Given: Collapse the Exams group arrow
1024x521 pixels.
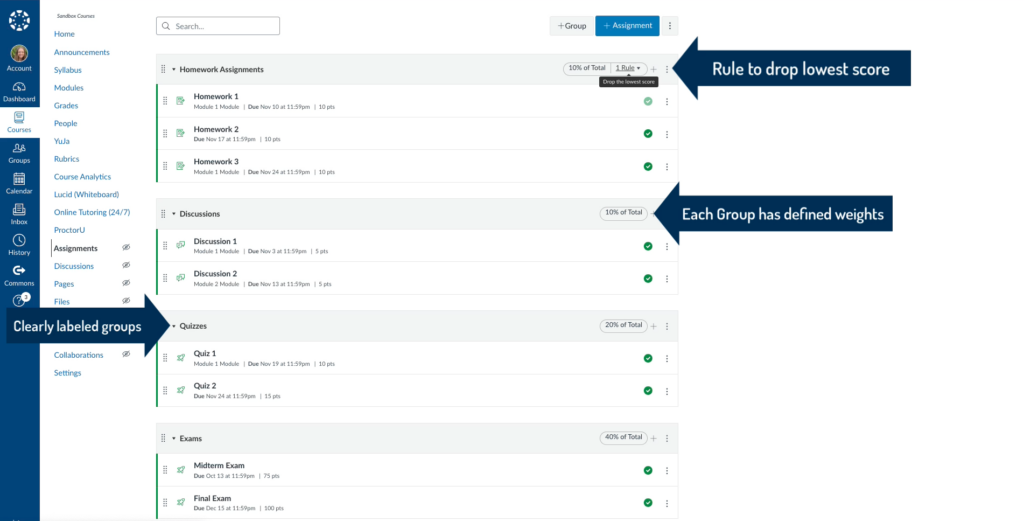Looking at the screenshot, I should pos(173,438).
